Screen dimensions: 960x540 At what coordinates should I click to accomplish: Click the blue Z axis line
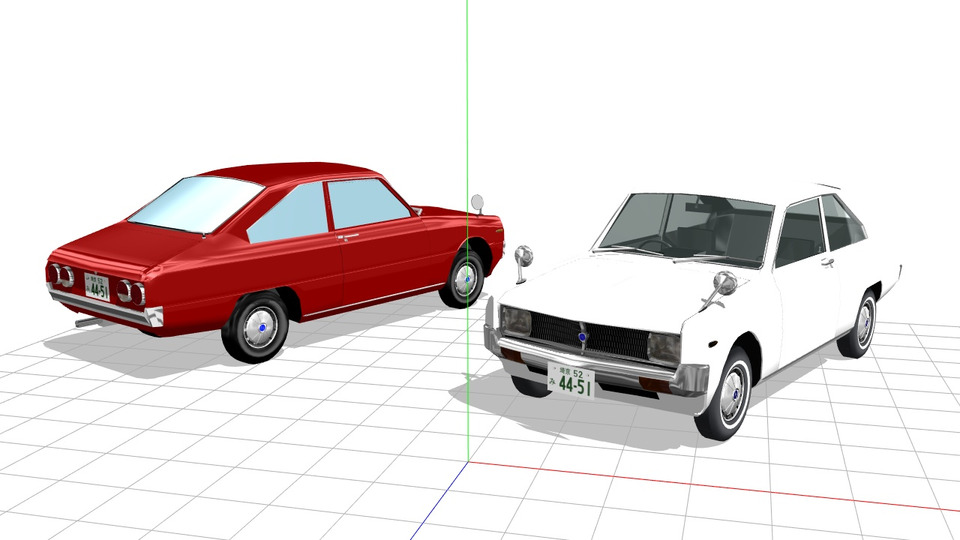(440, 503)
